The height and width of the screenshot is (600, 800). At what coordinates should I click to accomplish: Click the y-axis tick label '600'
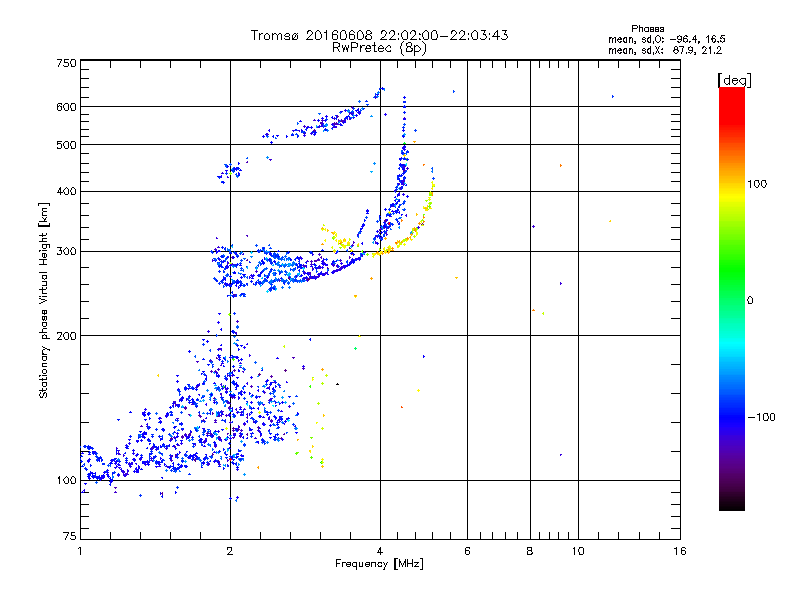click(66, 107)
